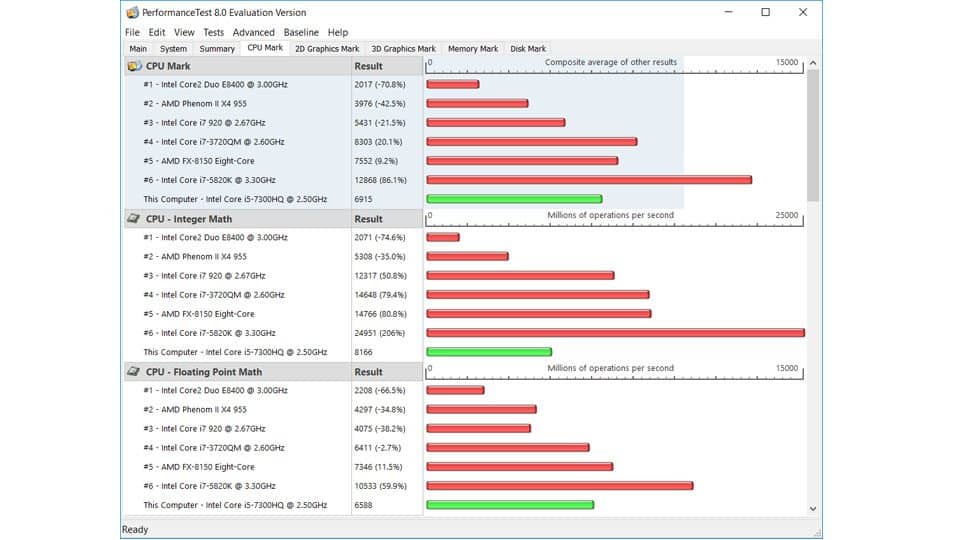
Task: Click the green CPU Mark bar for This Computer
Action: (x=514, y=199)
